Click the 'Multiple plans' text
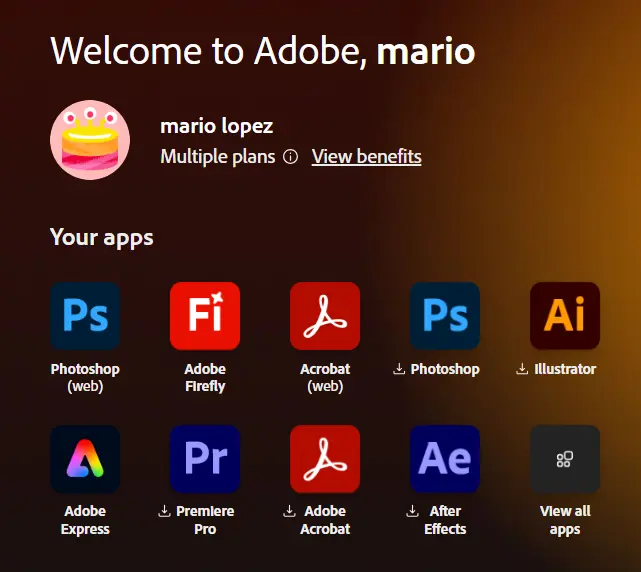The height and width of the screenshot is (572, 641). pos(217,157)
